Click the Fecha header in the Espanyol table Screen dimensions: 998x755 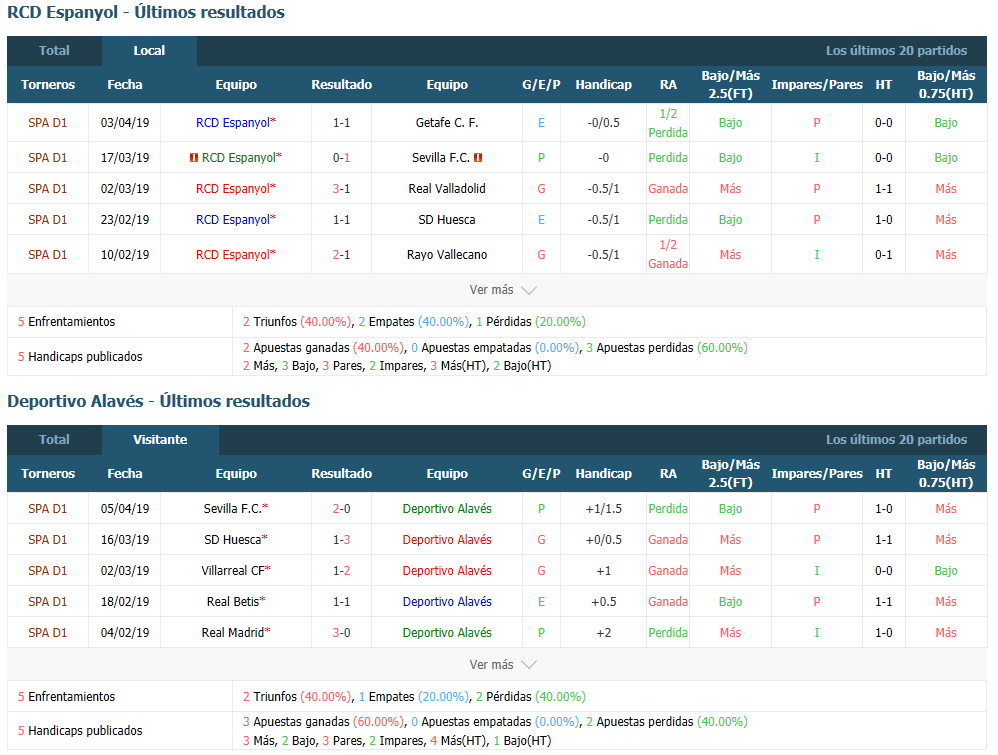pyautogui.click(x=125, y=85)
